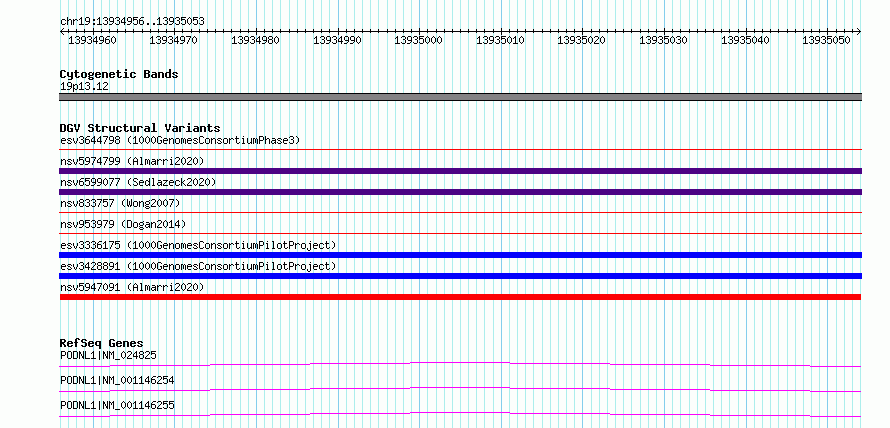Click ruler position 13934960
Image resolution: width=890 pixels, height=428 pixels.
pyautogui.click(x=92, y=40)
